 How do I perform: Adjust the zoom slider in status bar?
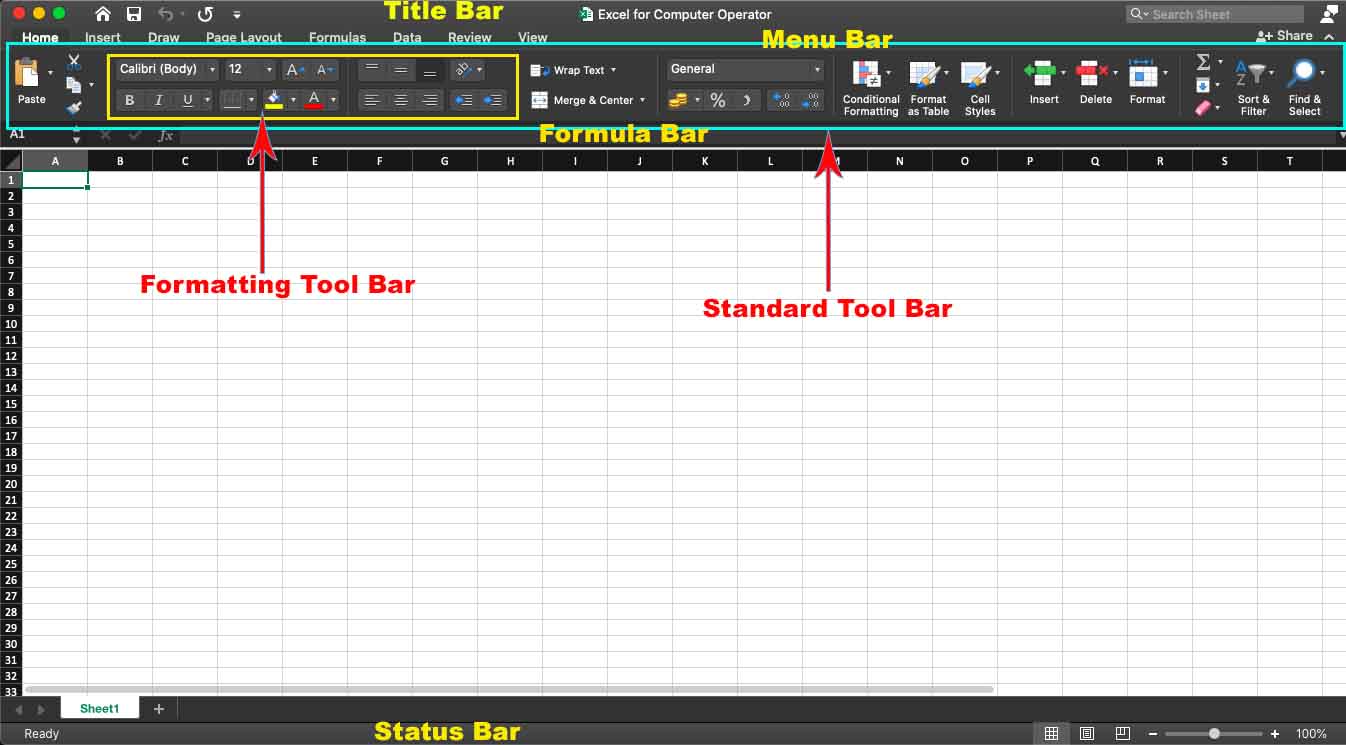(x=1214, y=733)
